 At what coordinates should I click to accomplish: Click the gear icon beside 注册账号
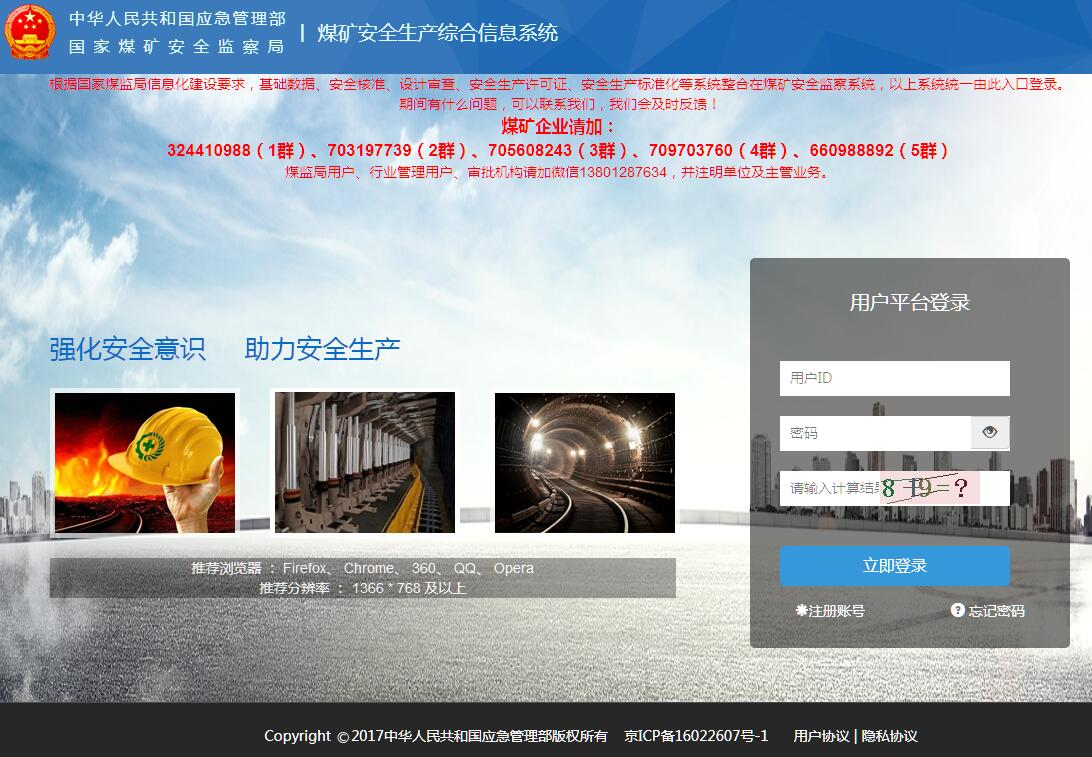pyautogui.click(x=801, y=610)
